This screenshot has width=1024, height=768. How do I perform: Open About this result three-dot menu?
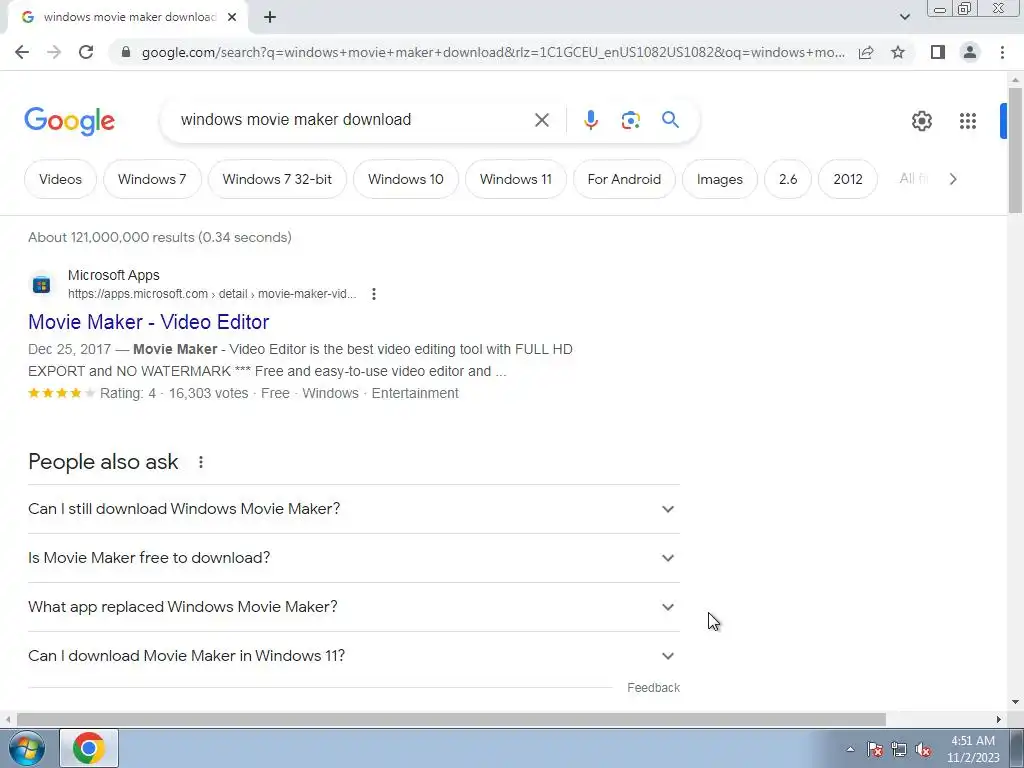coord(374,294)
